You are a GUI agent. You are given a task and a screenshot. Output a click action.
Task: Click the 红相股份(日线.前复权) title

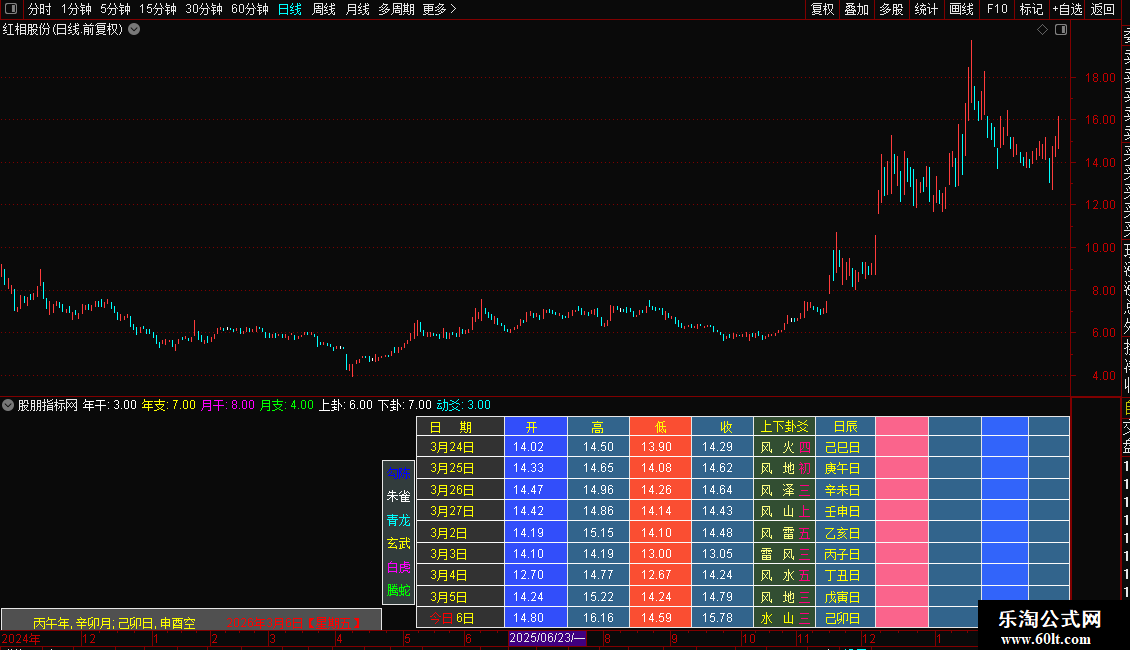63,30
